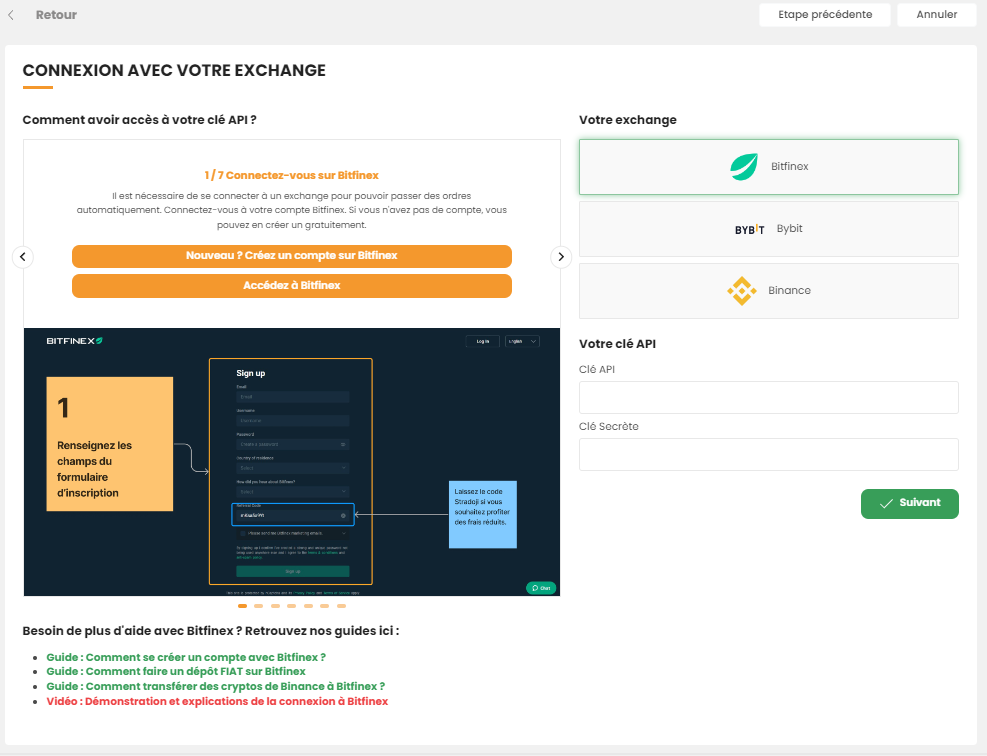
Task: Cancel with the Annuler button
Action: point(937,14)
